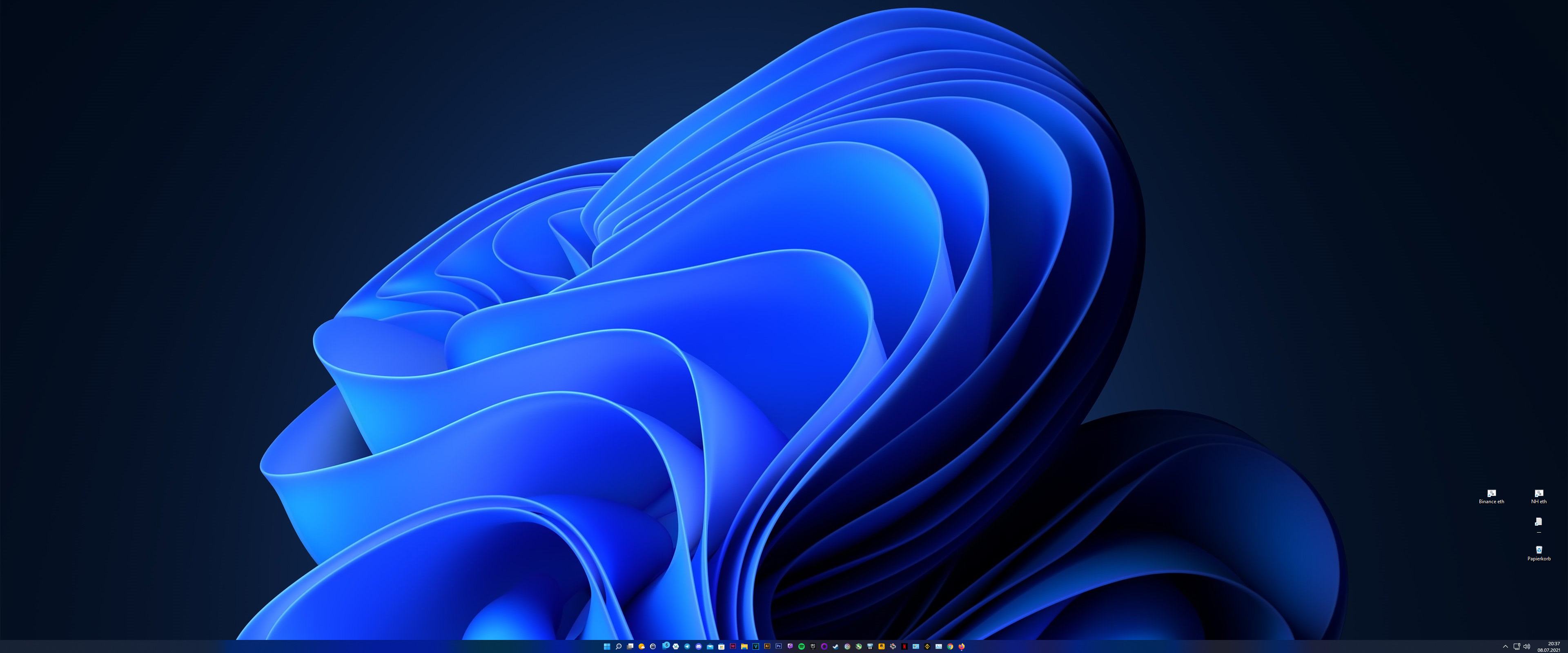Launch Steam from the taskbar
The height and width of the screenshot is (653, 1568).
(x=836, y=646)
